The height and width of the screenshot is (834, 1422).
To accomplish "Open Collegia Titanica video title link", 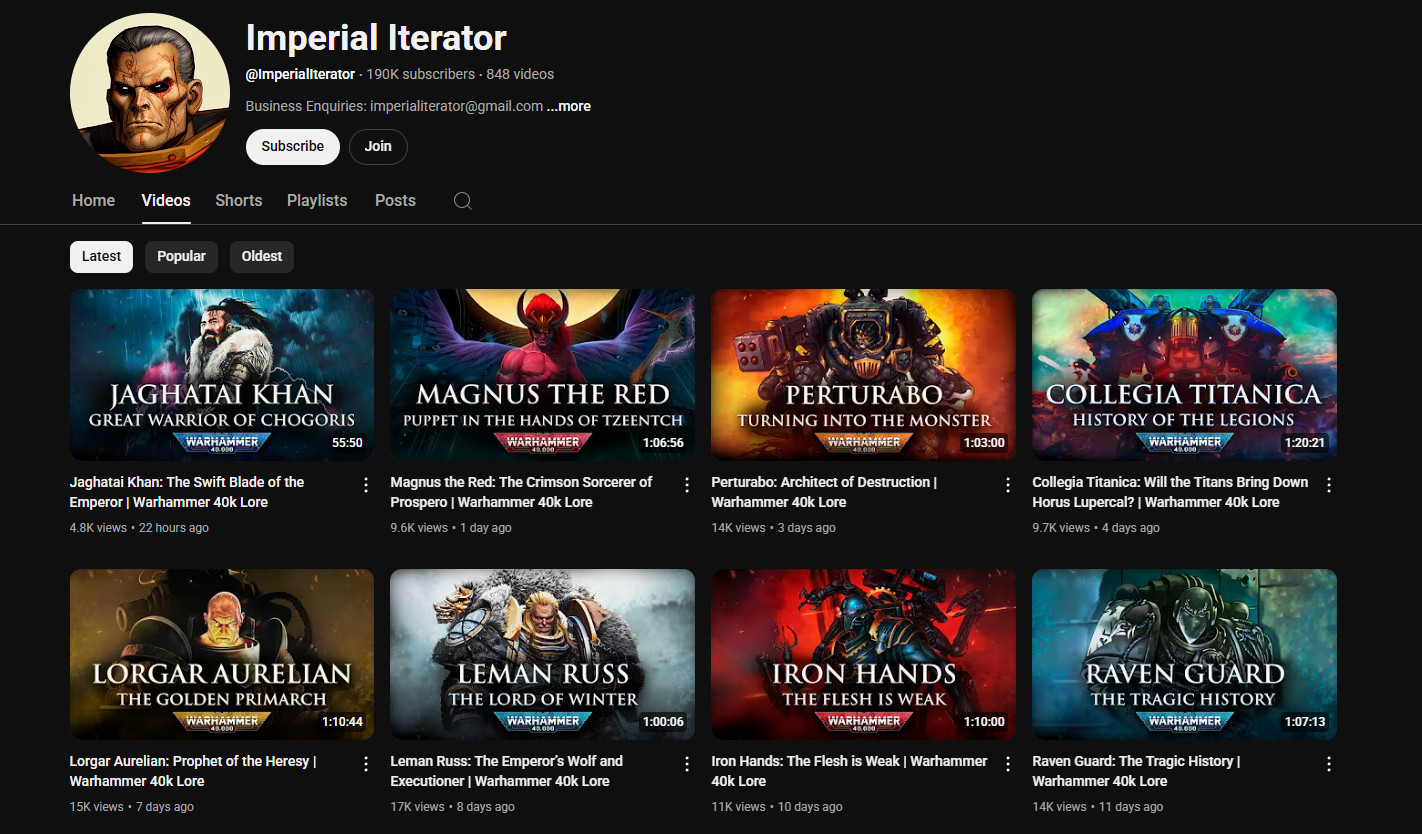I will click(1170, 492).
